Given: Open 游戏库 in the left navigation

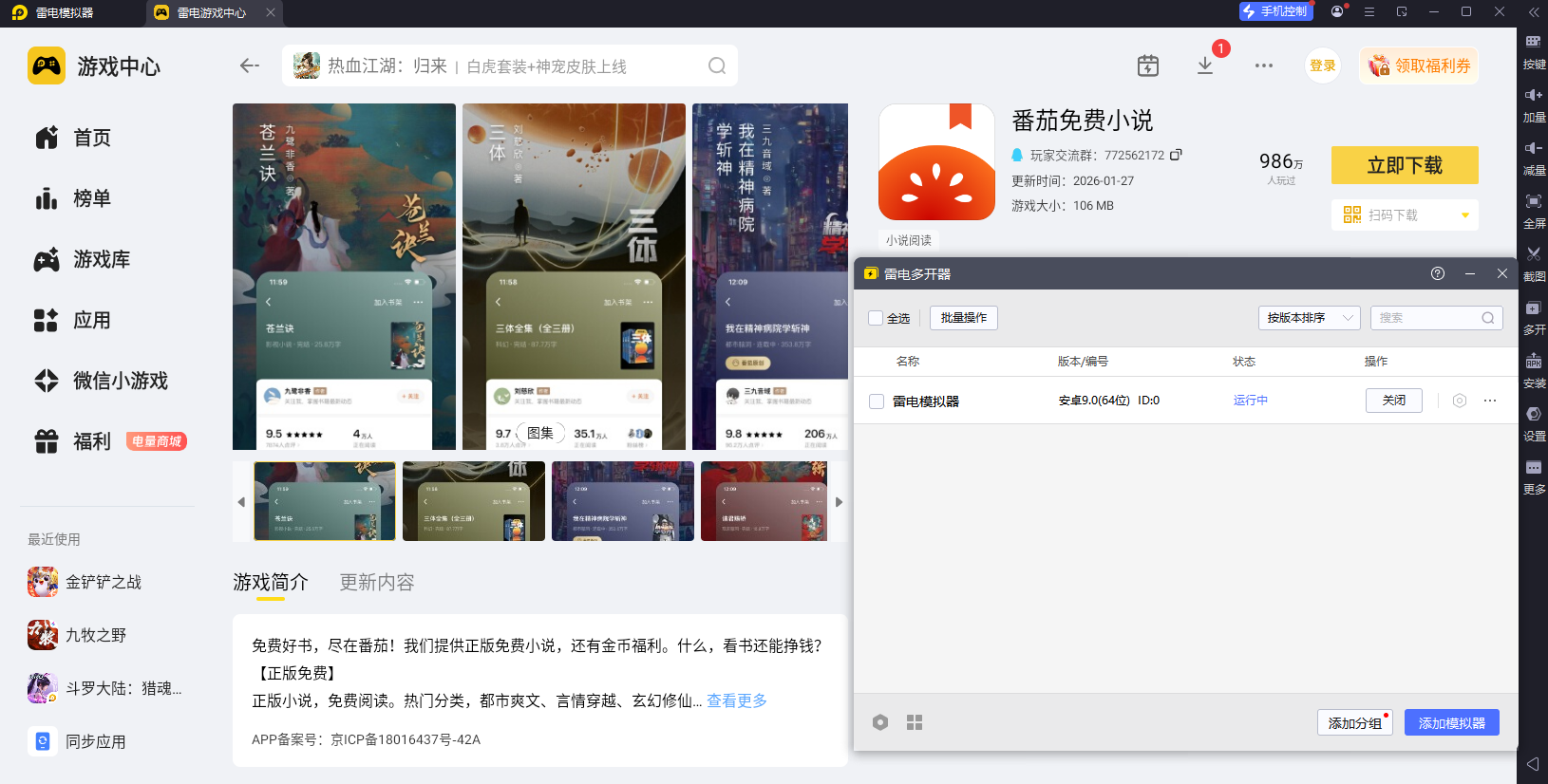Looking at the screenshot, I should (x=101, y=259).
